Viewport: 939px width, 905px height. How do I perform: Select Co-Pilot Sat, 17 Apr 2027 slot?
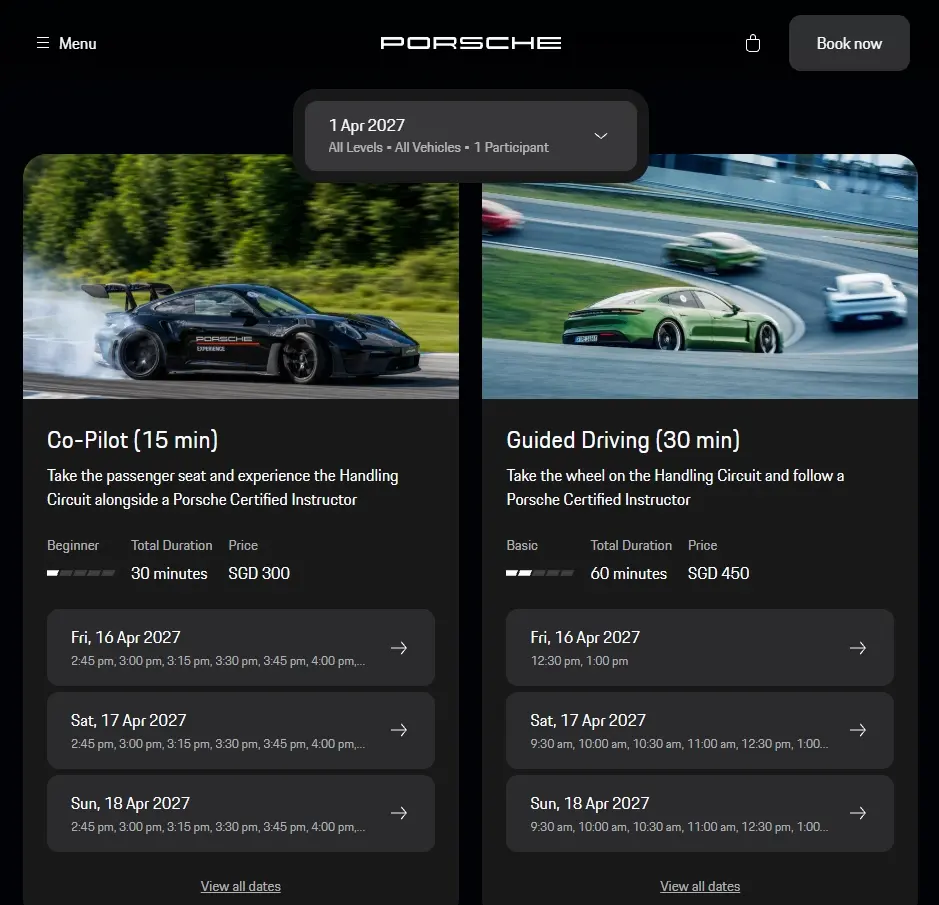point(241,730)
